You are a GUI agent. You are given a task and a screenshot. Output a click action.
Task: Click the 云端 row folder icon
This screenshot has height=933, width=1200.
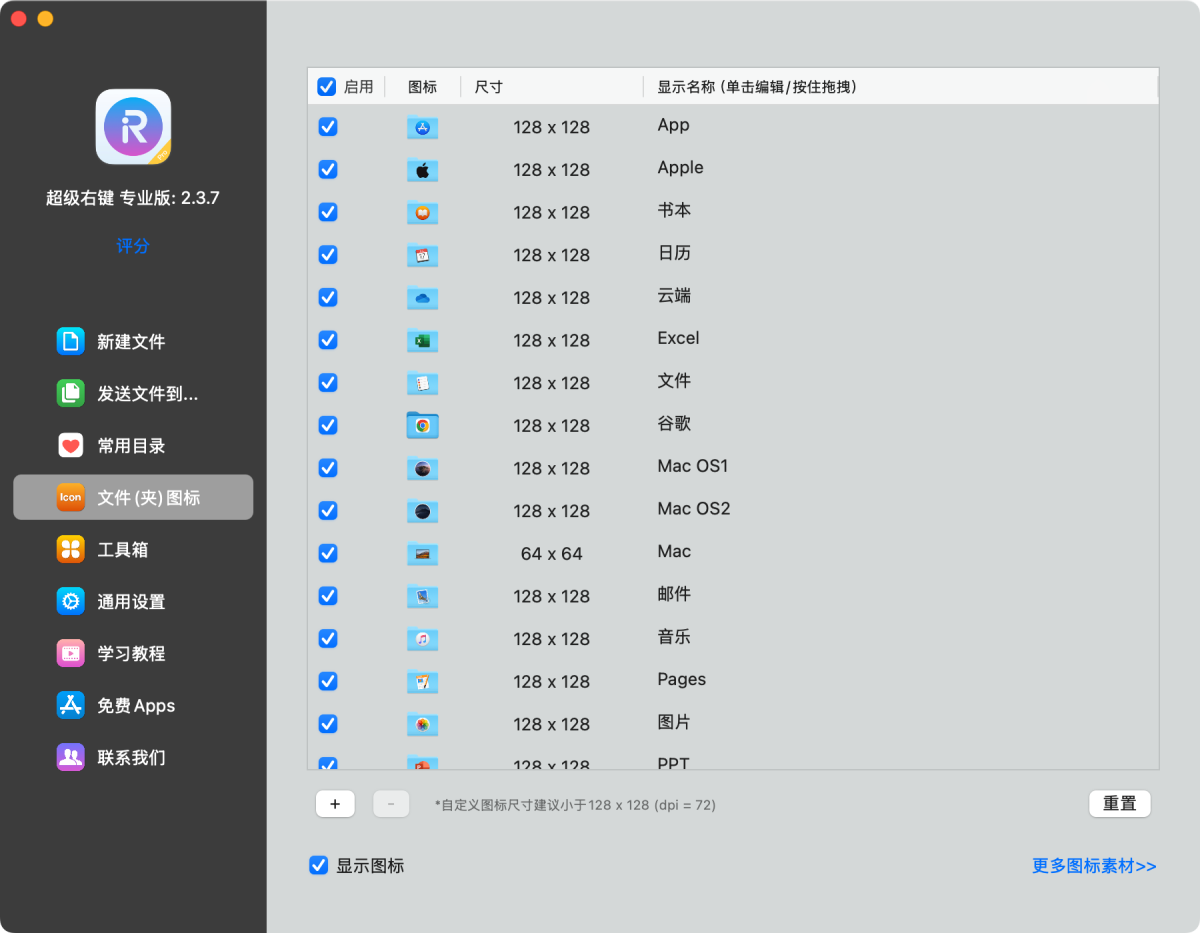[423, 298]
